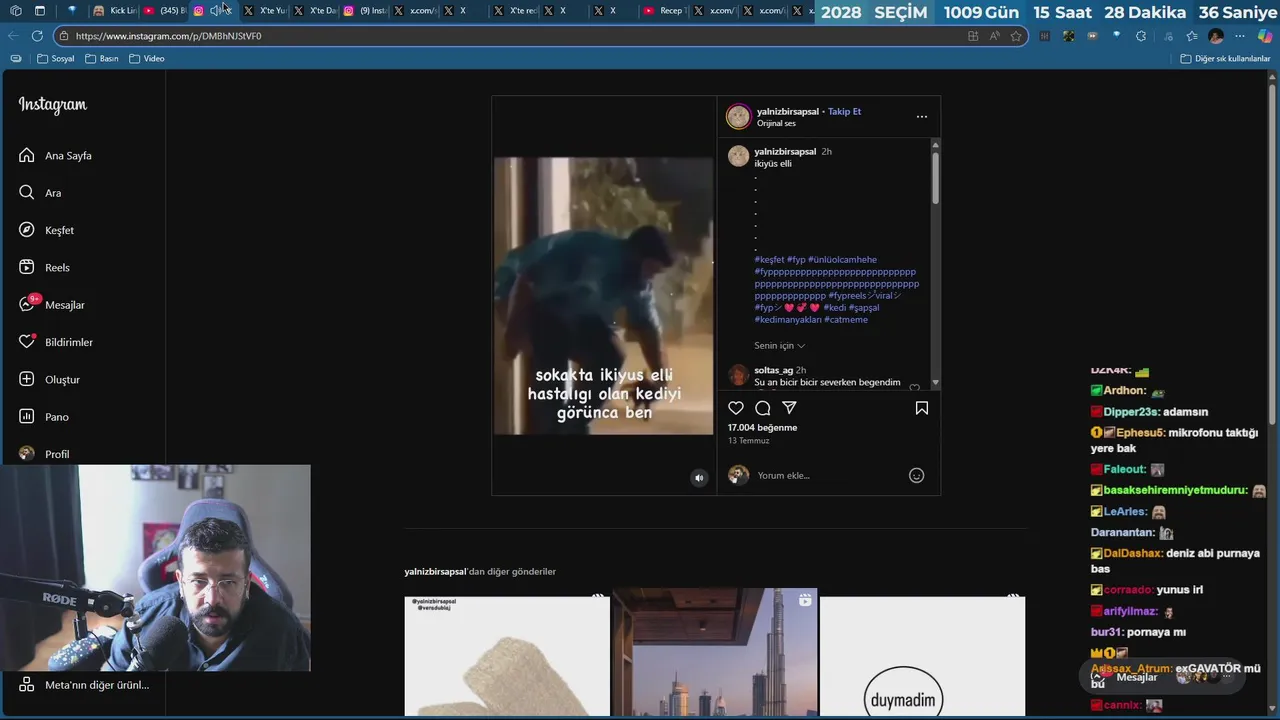Follow yalnizbirsapsal with Takip Et
Screen dimensions: 1280x720
click(844, 112)
